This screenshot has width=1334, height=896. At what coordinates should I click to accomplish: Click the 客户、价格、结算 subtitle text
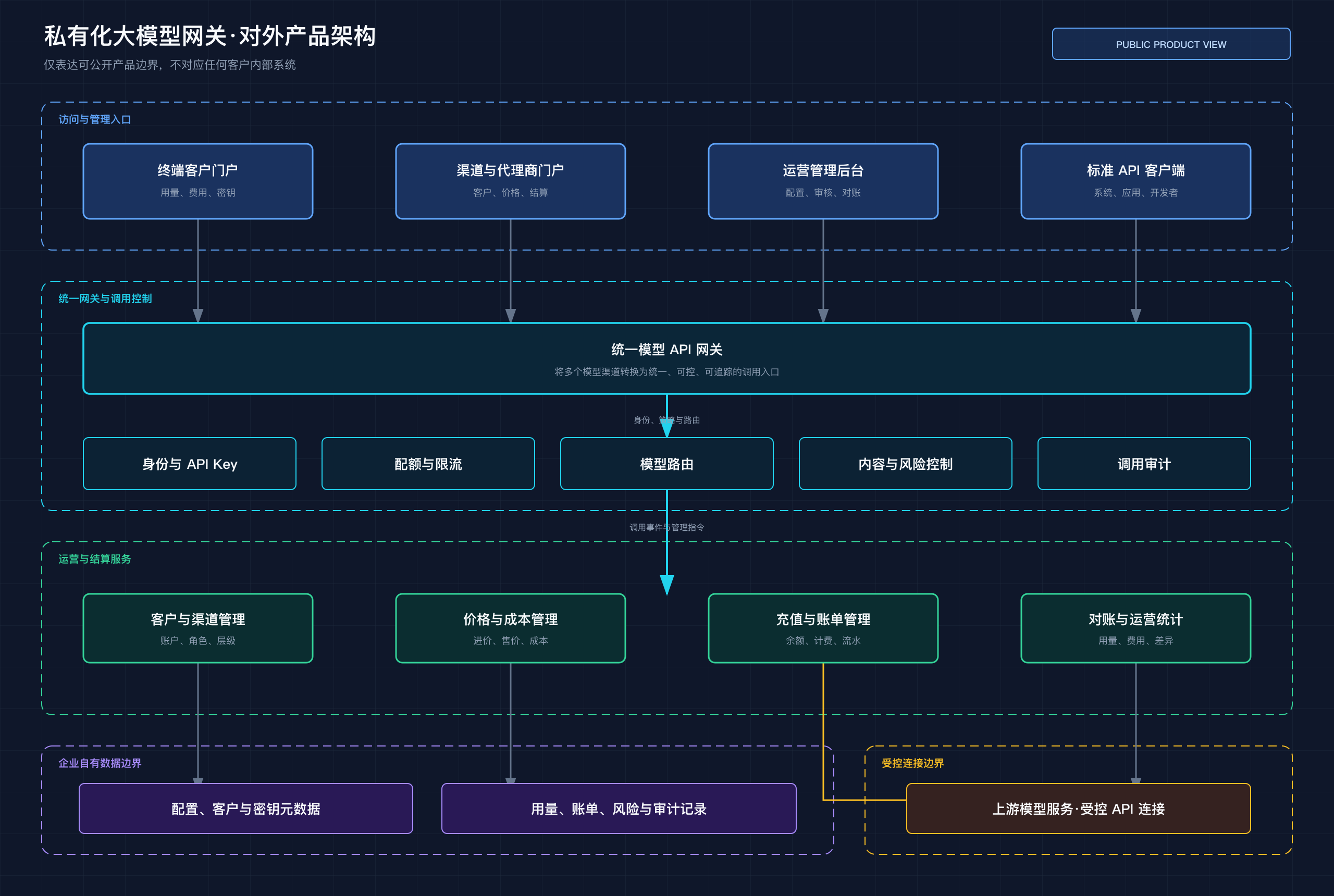click(x=510, y=193)
